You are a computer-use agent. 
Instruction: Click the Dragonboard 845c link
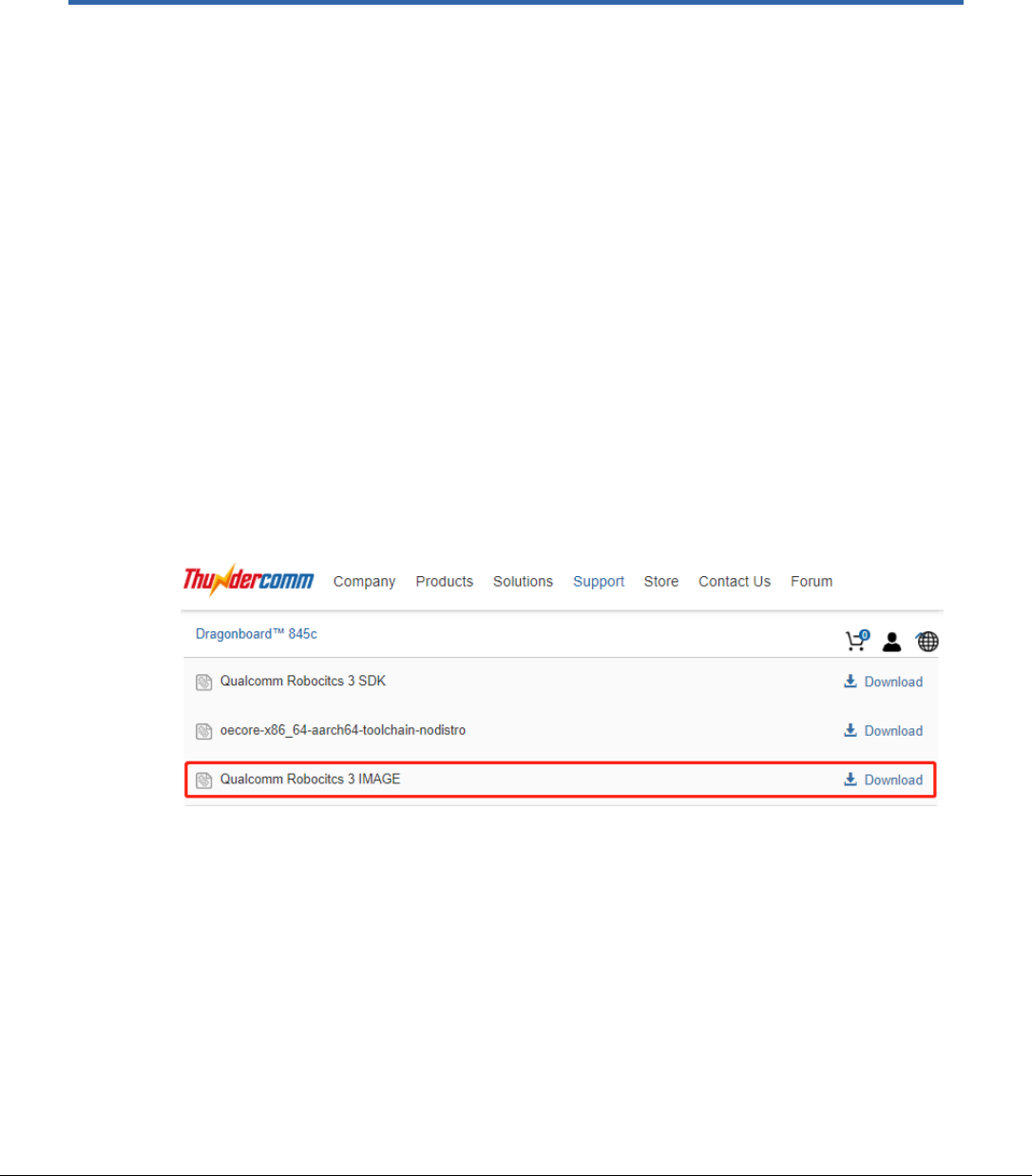pyautogui.click(x=257, y=634)
